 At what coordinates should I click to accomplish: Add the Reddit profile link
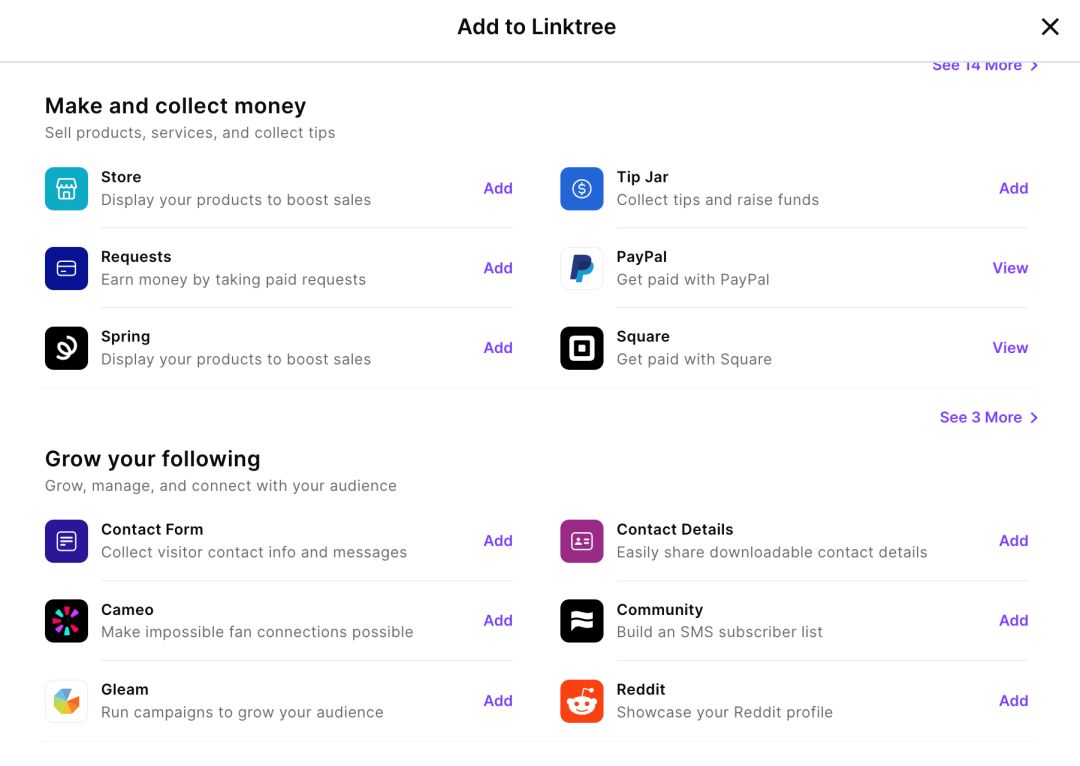tap(1013, 701)
